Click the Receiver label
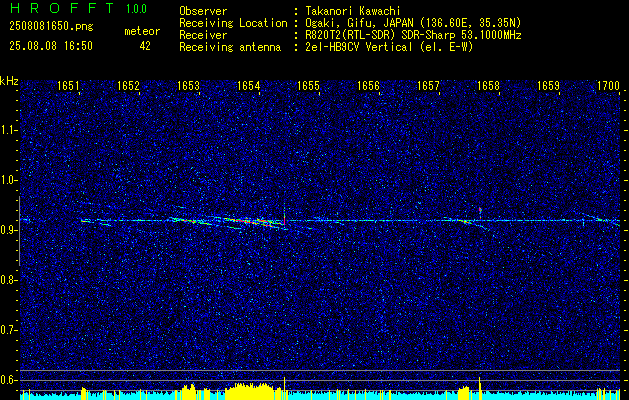The height and width of the screenshot is (400, 629). coord(203,35)
